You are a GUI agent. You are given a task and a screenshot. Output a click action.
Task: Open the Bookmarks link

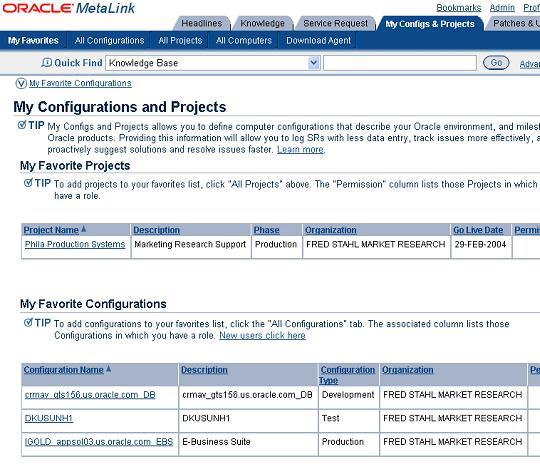(458, 8)
